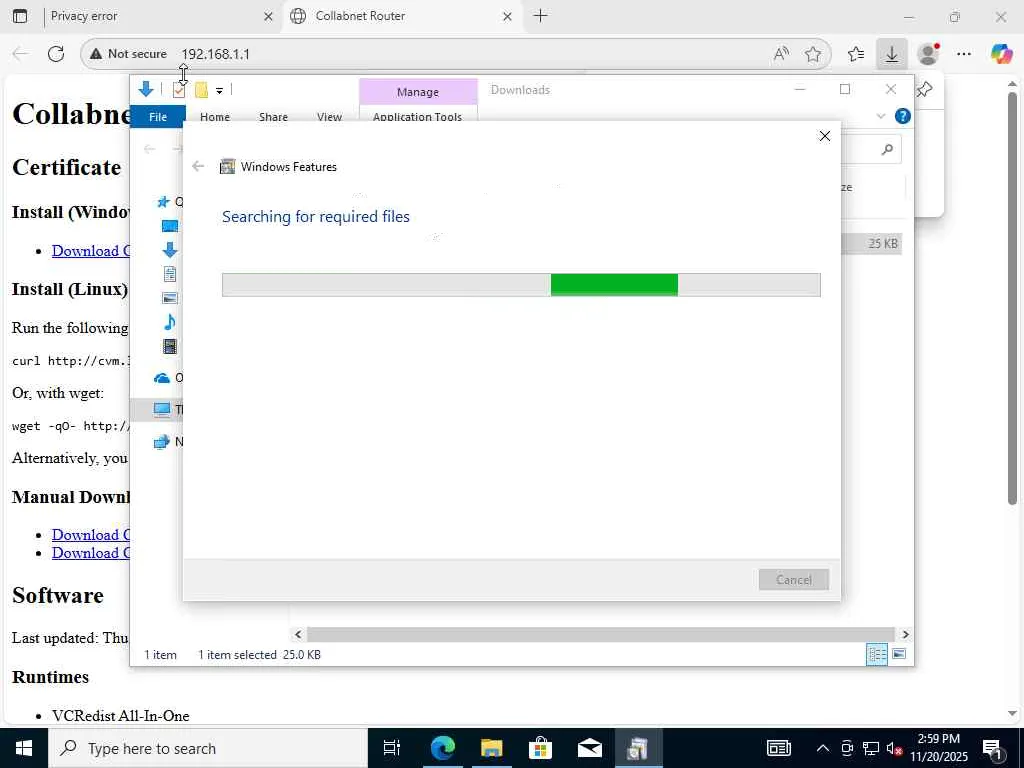This screenshot has width=1024, height=768.
Task: Select the Music note icon in sidebar
Action: pos(170,322)
